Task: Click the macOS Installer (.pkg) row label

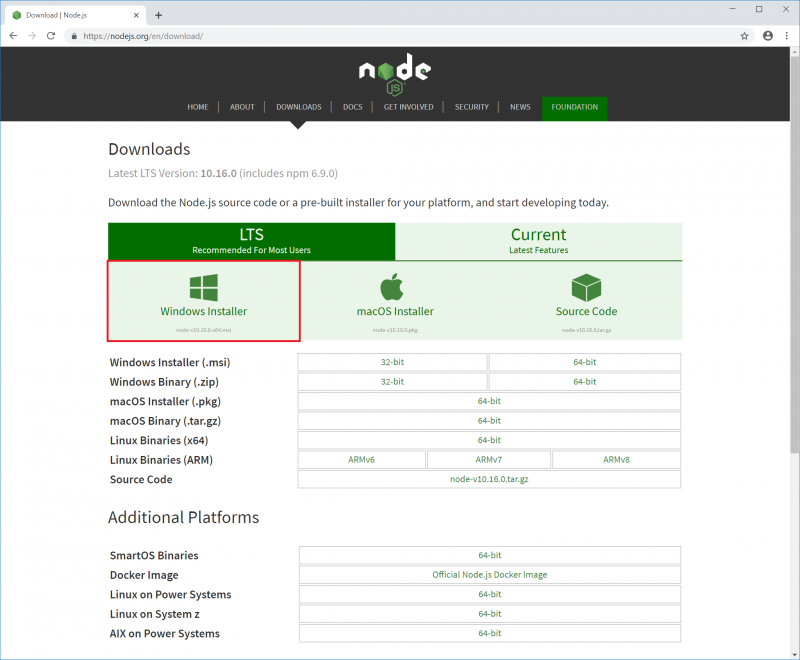Action: 165,401
